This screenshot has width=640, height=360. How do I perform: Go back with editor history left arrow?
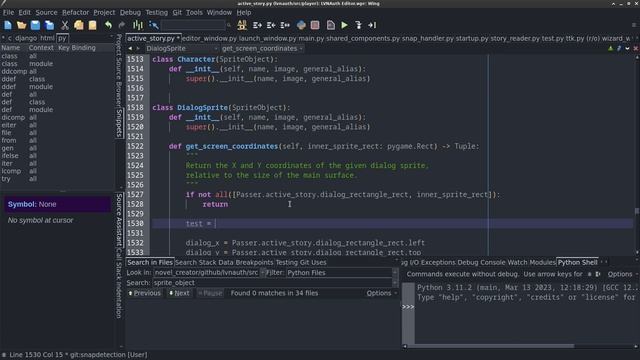[x=130, y=49]
